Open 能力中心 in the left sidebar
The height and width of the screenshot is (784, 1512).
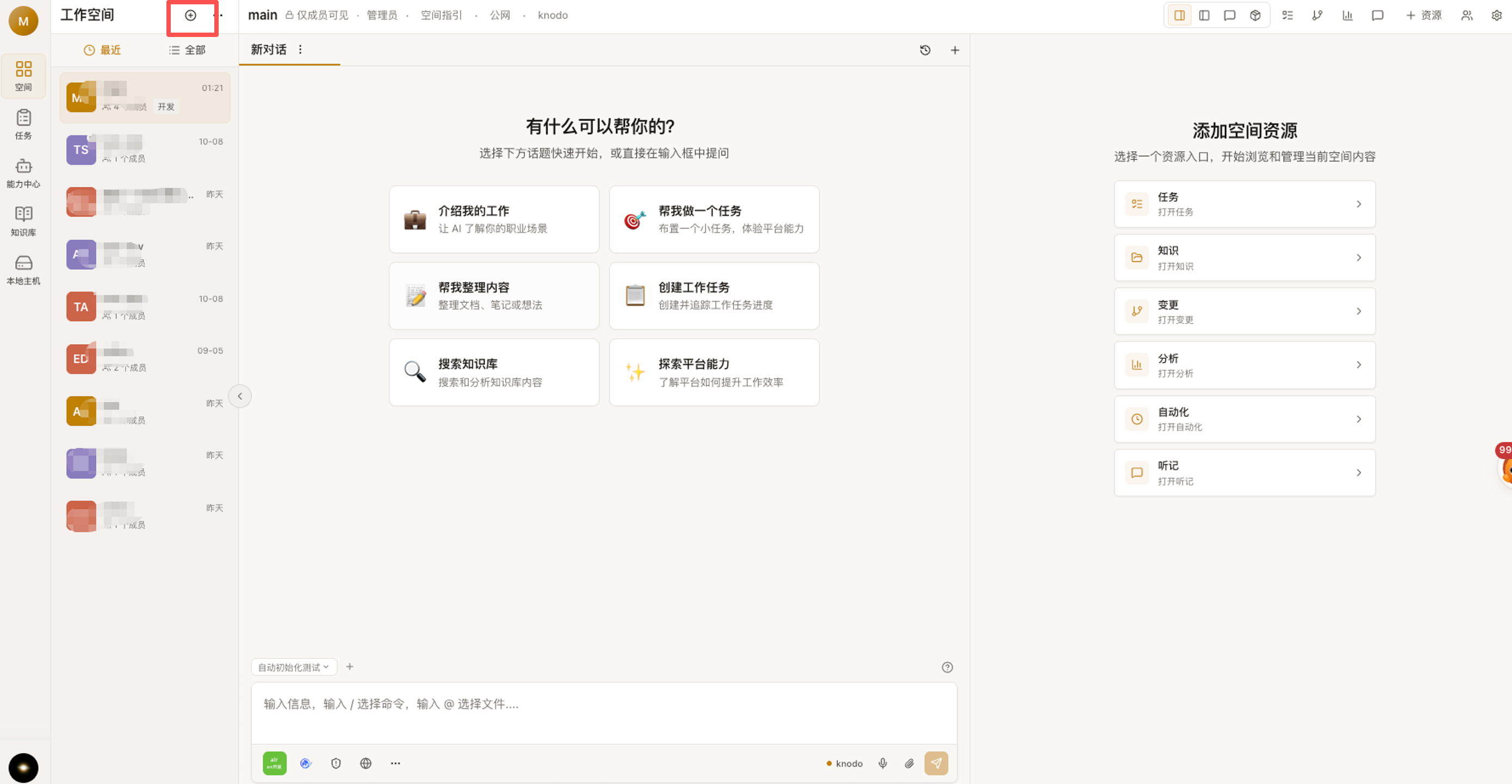tap(23, 173)
